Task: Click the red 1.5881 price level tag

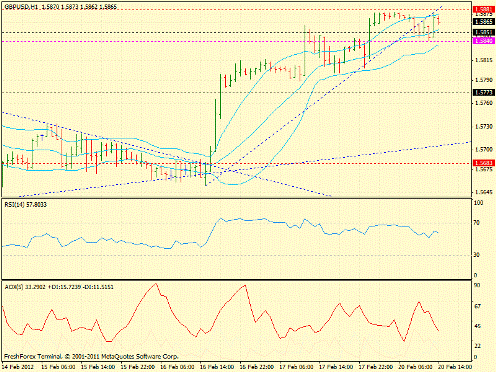Action: [484, 9]
